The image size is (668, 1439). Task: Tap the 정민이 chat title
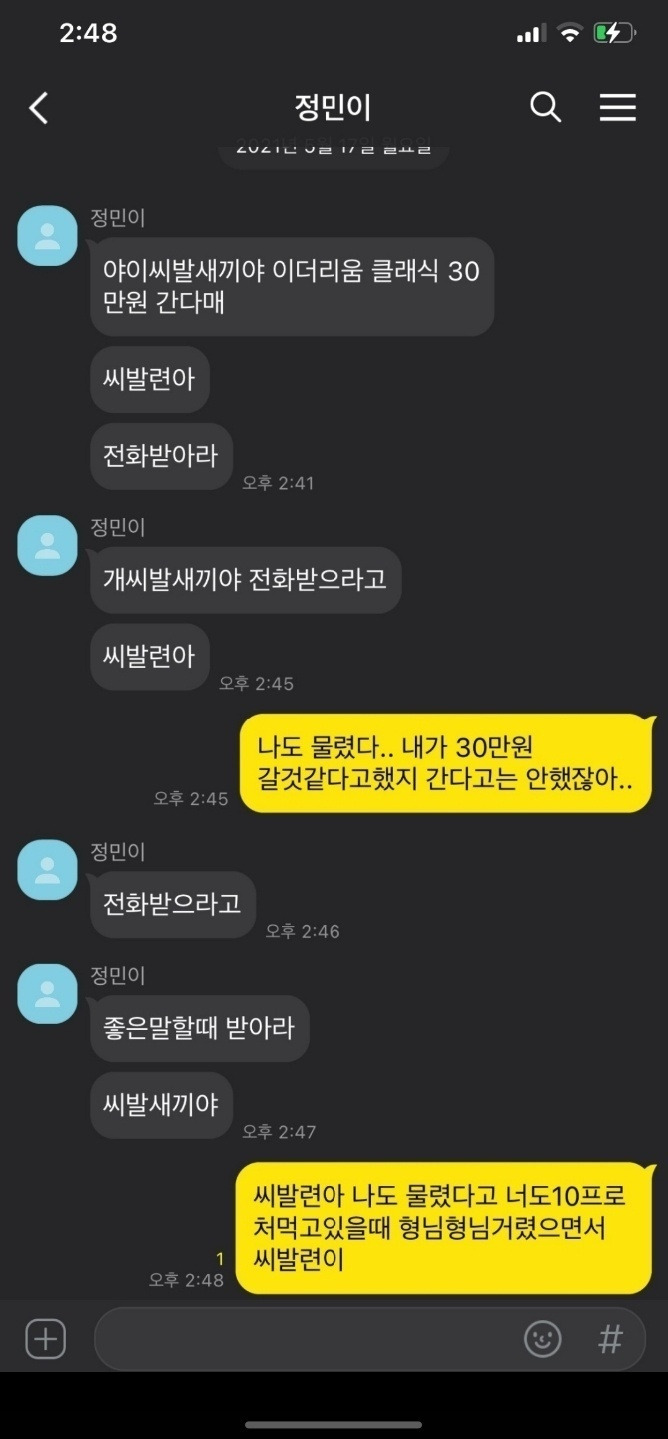click(333, 107)
